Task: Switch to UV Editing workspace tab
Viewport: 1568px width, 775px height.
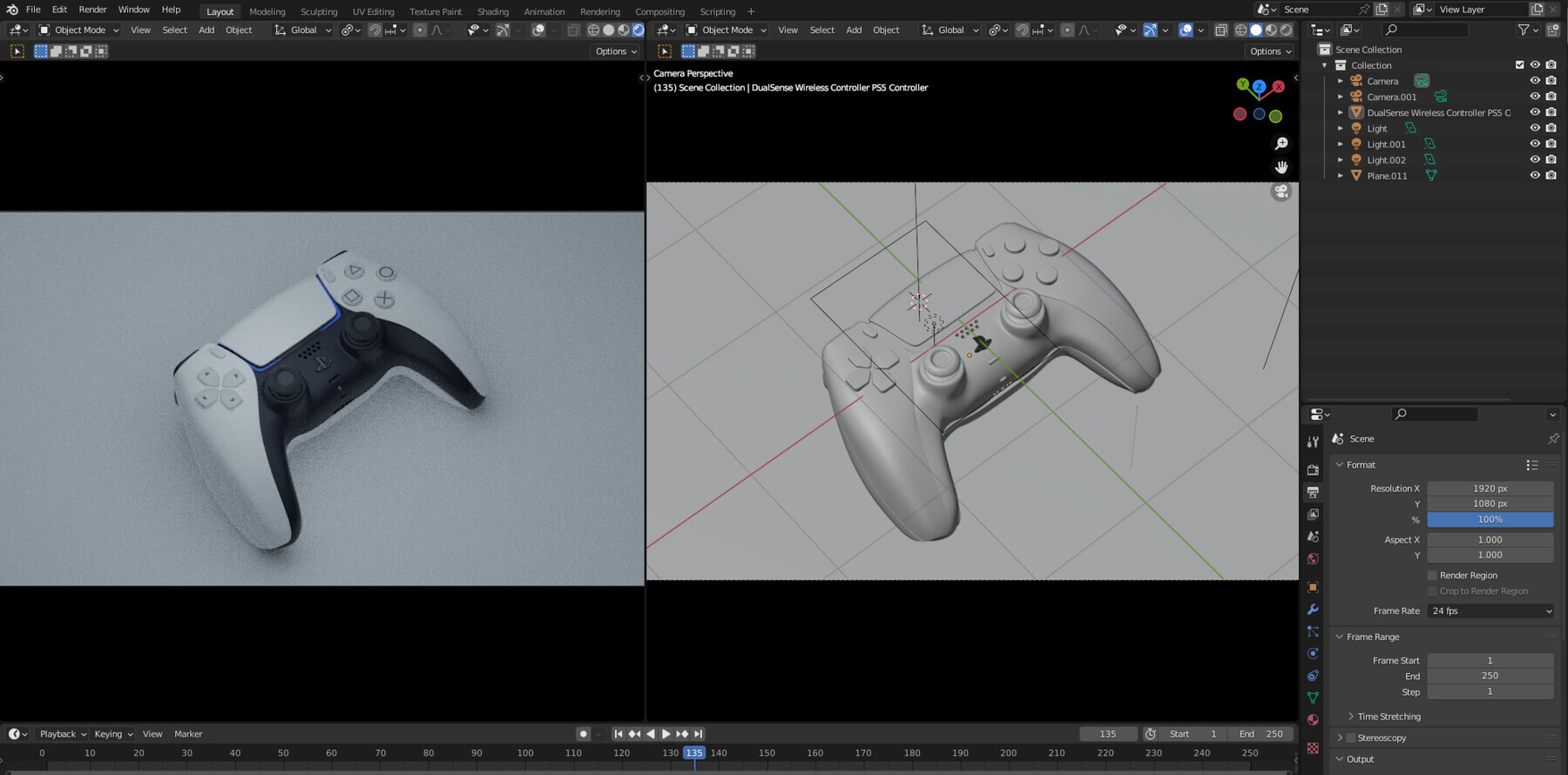Action: pyautogui.click(x=373, y=11)
